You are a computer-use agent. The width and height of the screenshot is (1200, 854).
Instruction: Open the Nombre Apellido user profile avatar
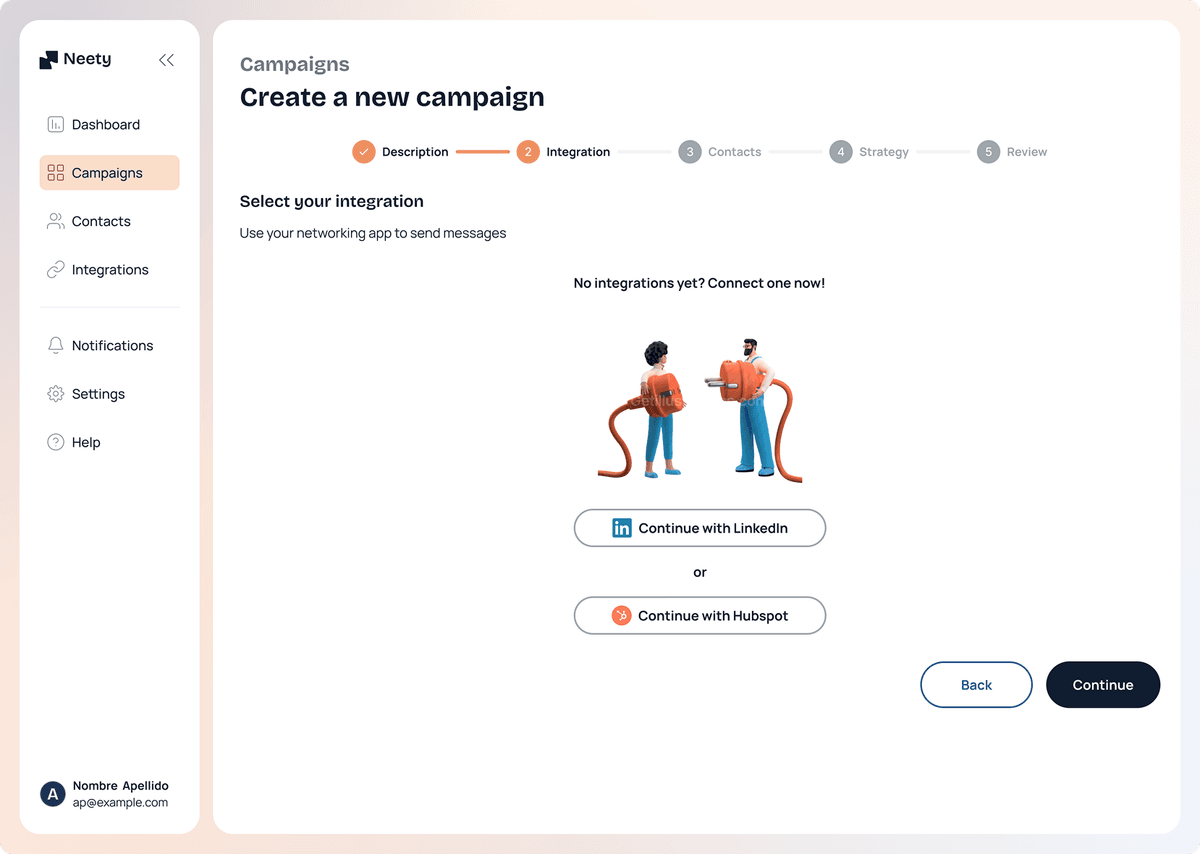pos(52,794)
